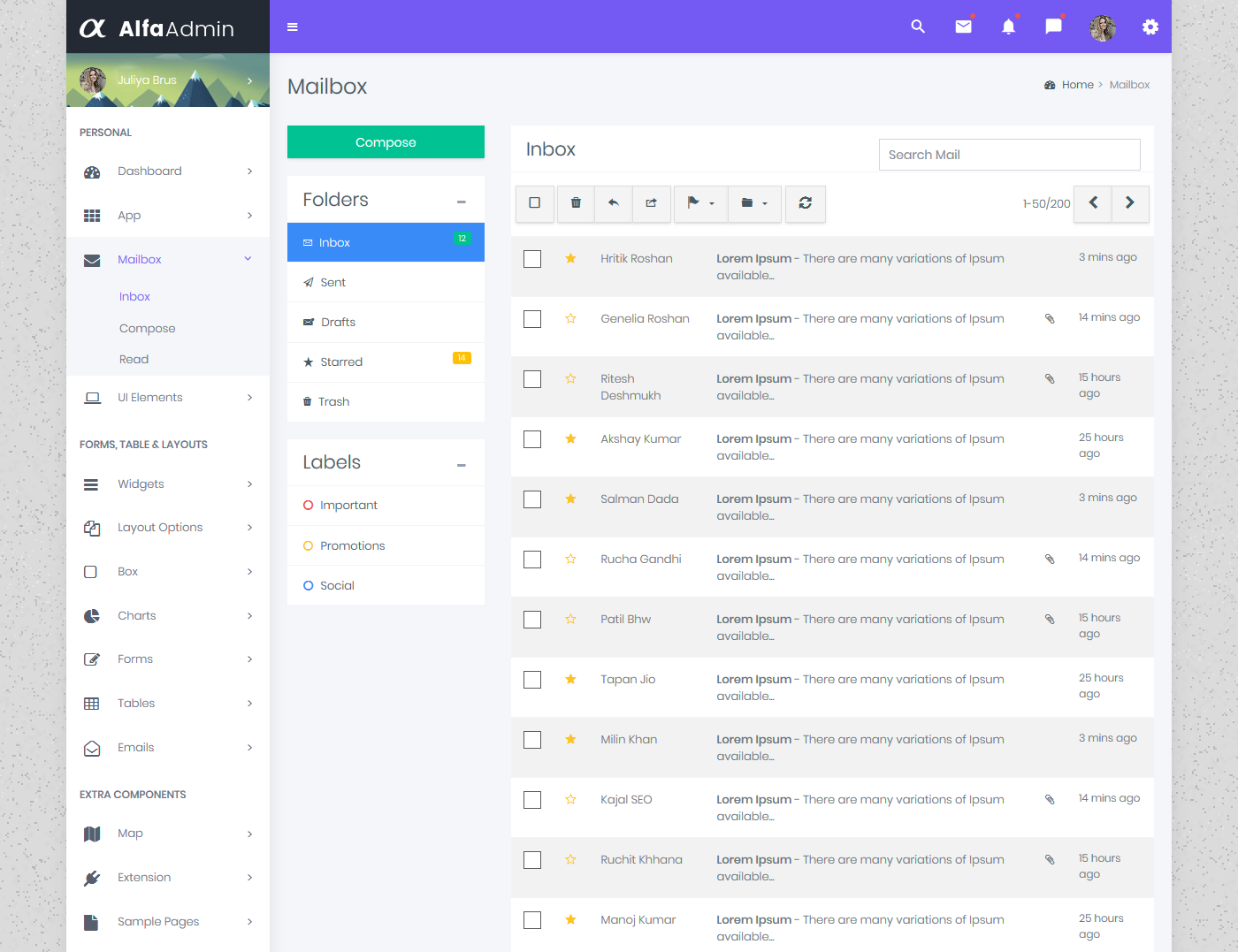Image resolution: width=1238 pixels, height=952 pixels.
Task: Click the forward/share icon in mail toolbar
Action: tap(652, 203)
